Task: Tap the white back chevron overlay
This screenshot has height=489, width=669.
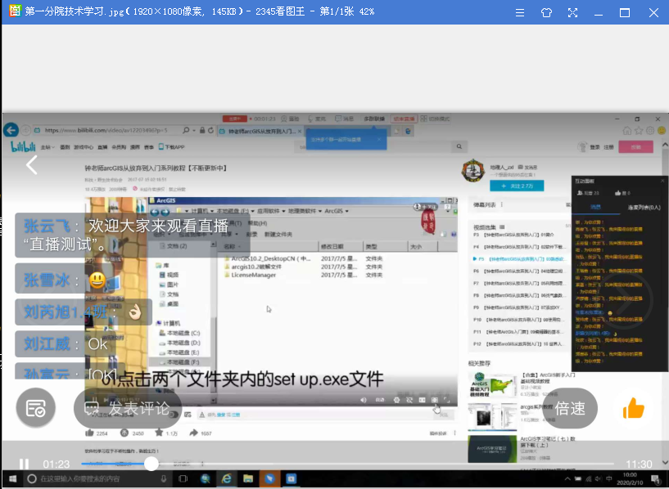Action: (x=32, y=165)
